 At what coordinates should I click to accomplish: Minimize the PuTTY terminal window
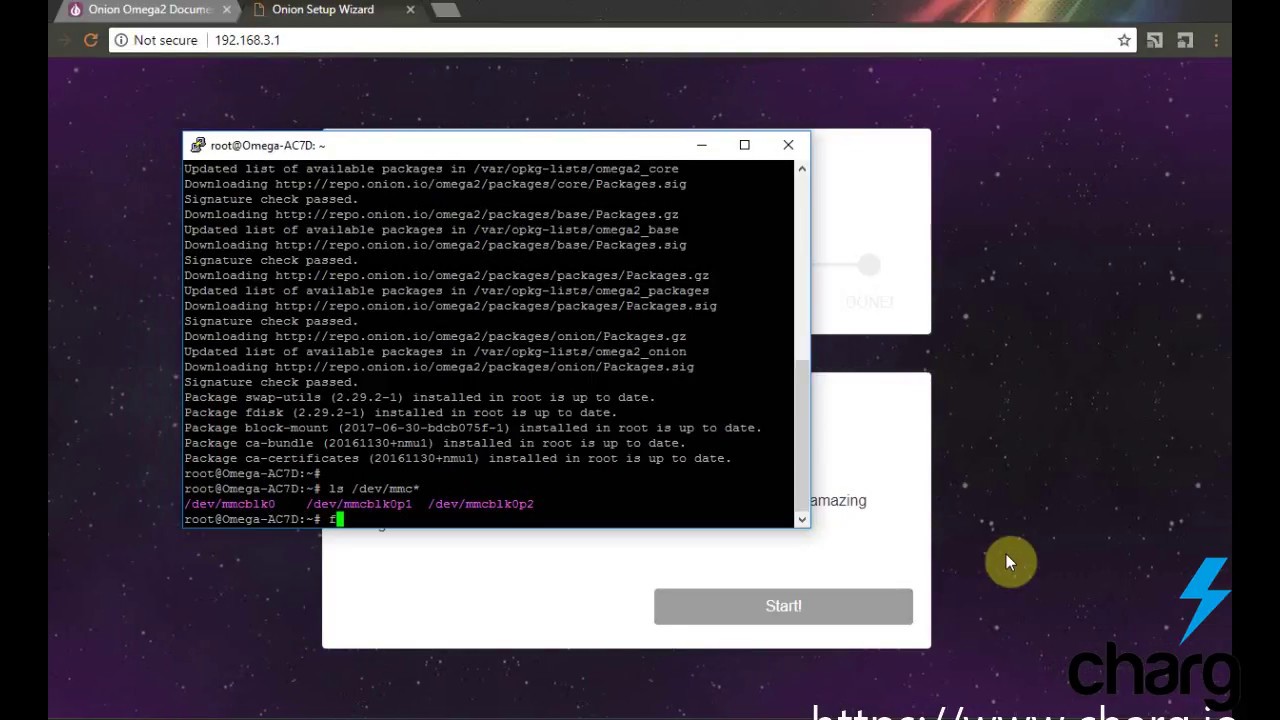[x=701, y=145]
